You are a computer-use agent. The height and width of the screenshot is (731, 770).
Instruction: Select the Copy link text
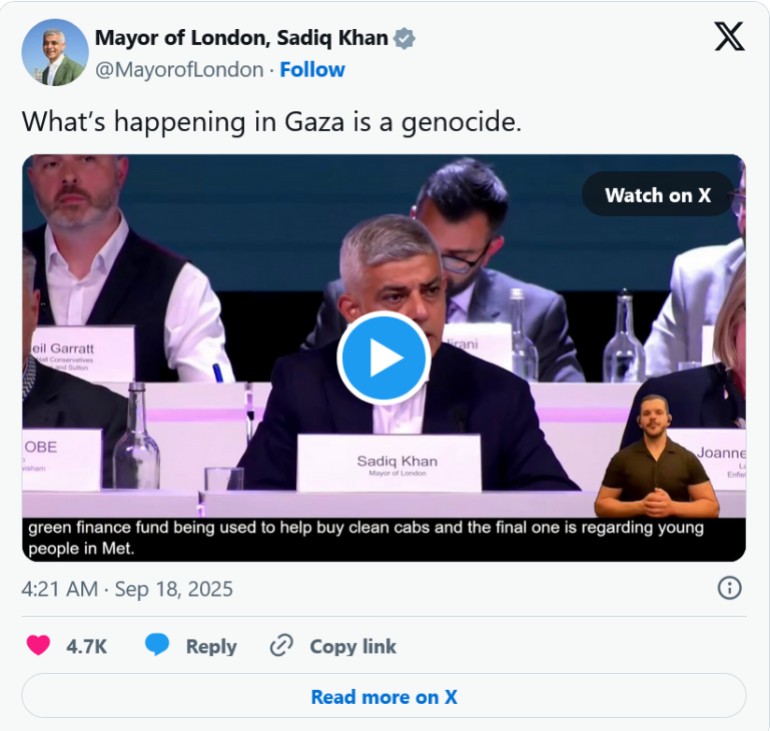click(x=352, y=646)
